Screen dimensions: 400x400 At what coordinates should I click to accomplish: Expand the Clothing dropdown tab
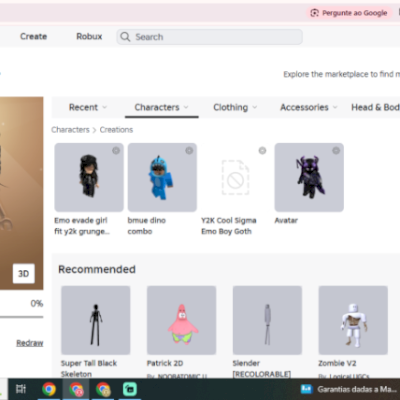click(x=235, y=107)
